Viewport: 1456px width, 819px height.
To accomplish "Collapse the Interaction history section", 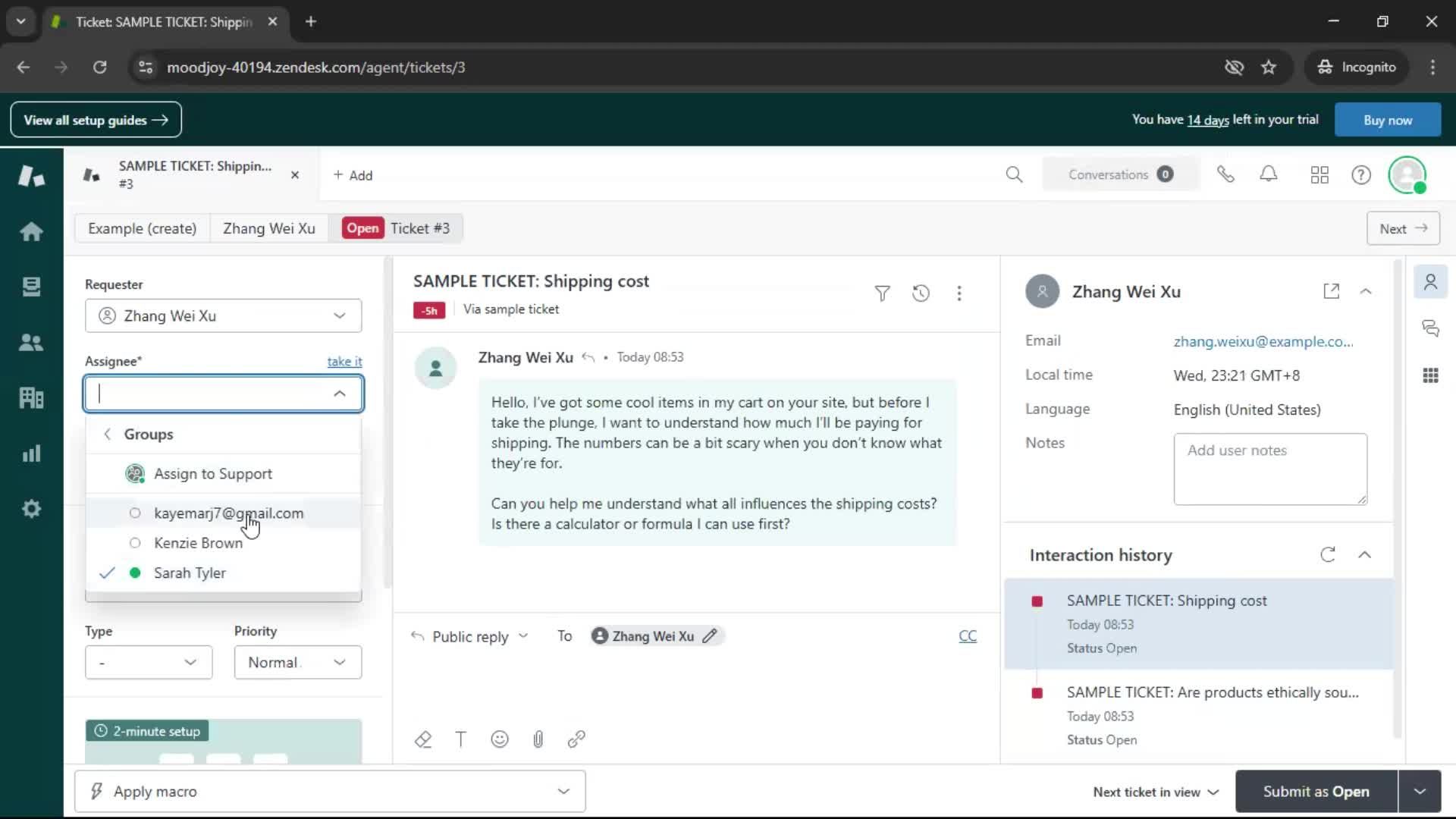I will click(x=1364, y=555).
